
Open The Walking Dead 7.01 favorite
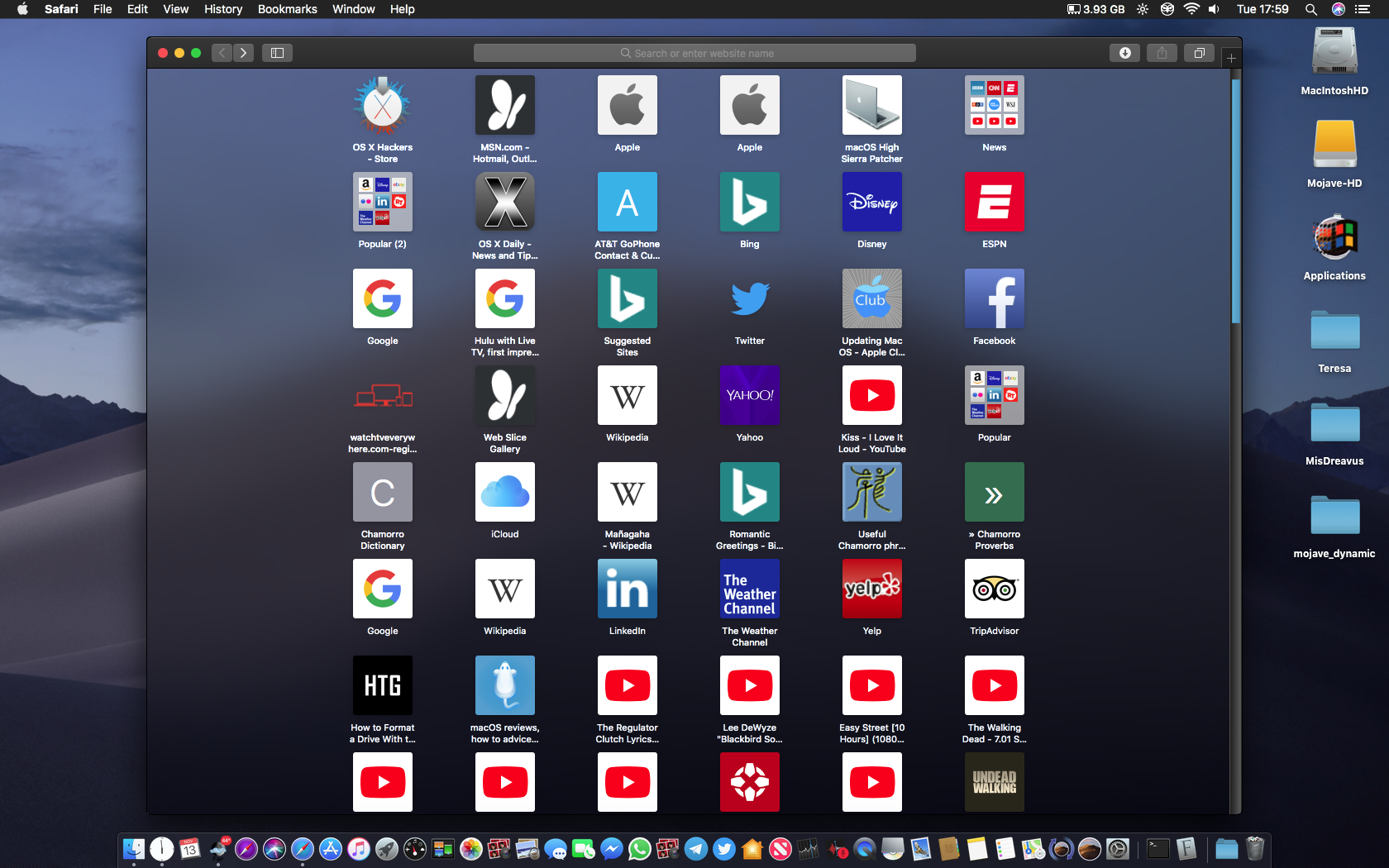click(x=995, y=685)
